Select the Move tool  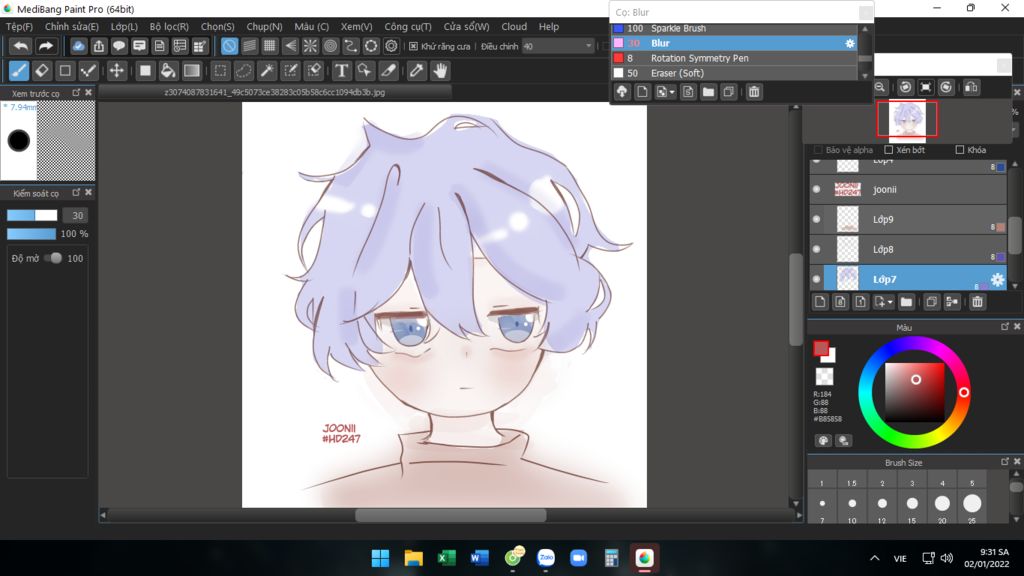pos(116,71)
